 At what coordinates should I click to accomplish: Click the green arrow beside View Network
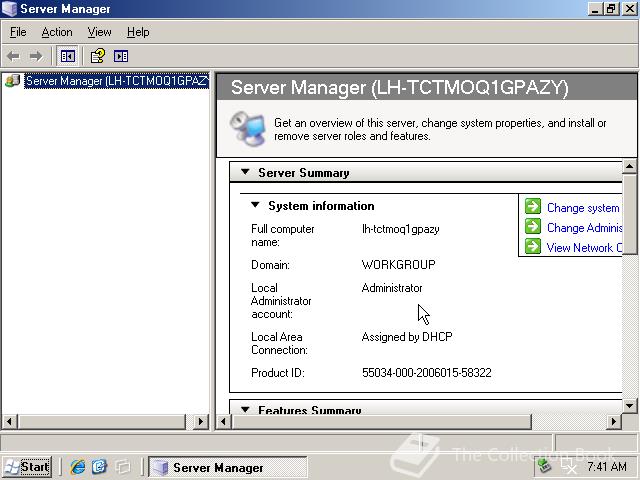[533, 246]
